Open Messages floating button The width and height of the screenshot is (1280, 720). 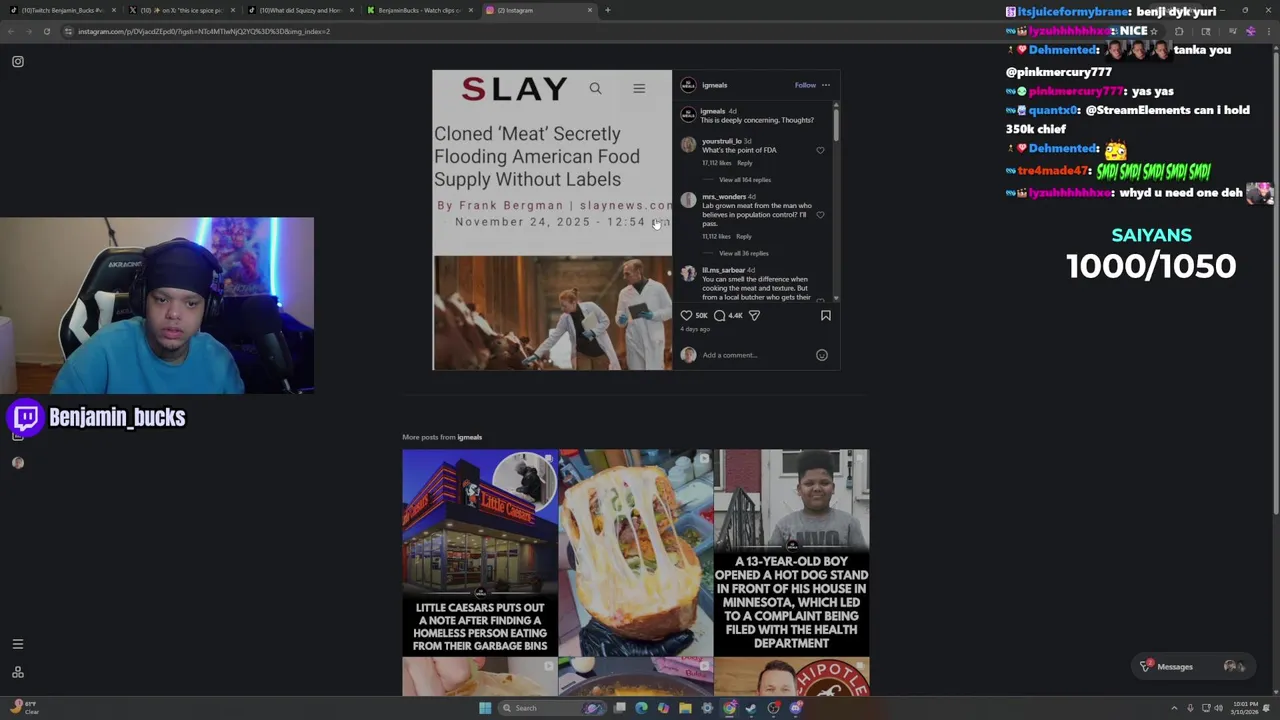tap(1195, 667)
